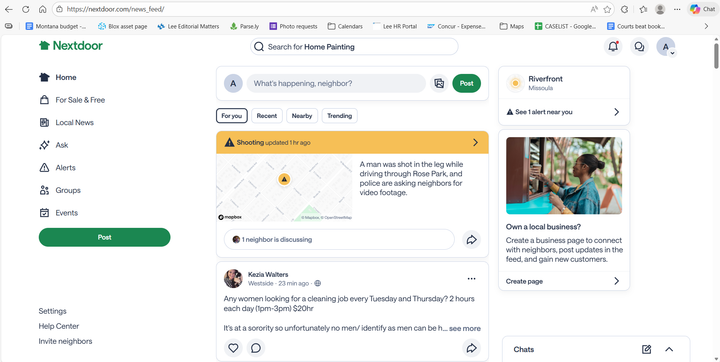
Task: Select the Trending feed tab
Action: click(x=339, y=116)
